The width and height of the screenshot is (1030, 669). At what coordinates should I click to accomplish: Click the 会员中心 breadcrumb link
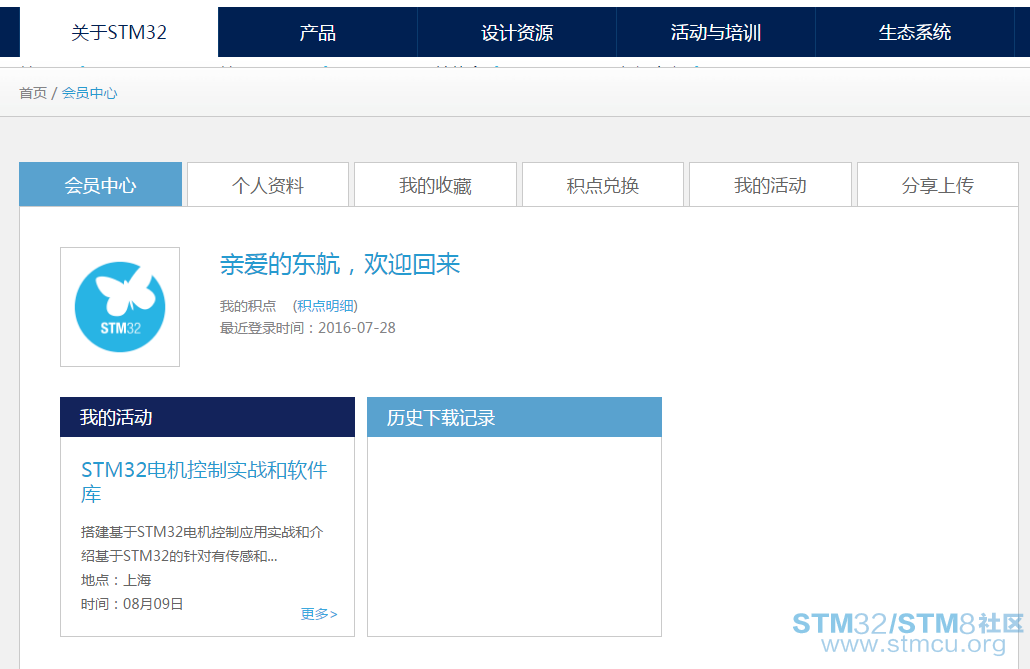coord(89,93)
